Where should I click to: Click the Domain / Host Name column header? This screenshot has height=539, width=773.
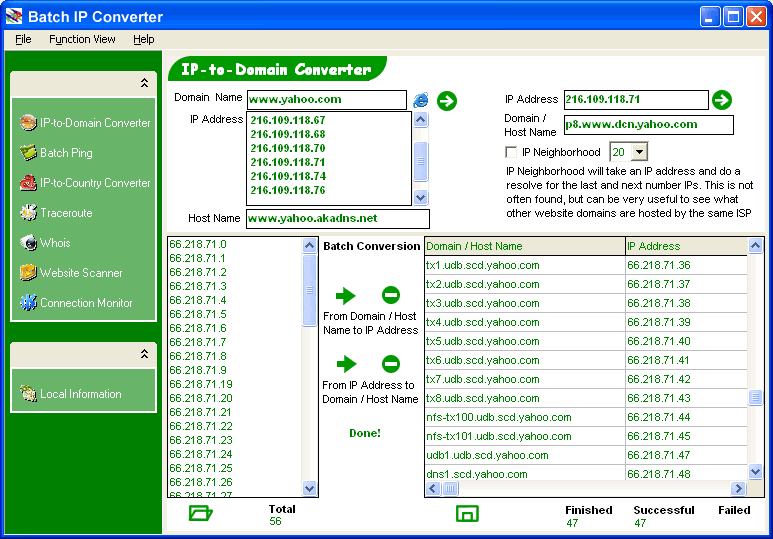525,246
